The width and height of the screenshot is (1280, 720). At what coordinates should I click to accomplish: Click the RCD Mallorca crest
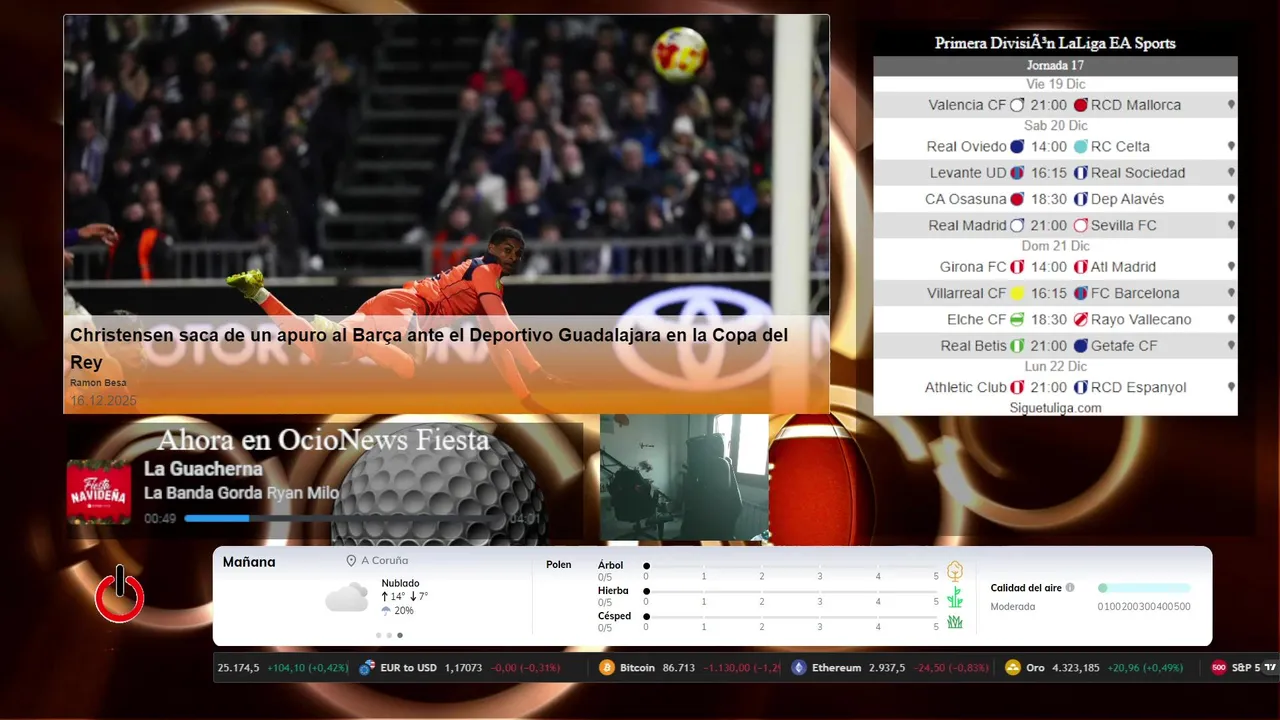click(x=1080, y=105)
